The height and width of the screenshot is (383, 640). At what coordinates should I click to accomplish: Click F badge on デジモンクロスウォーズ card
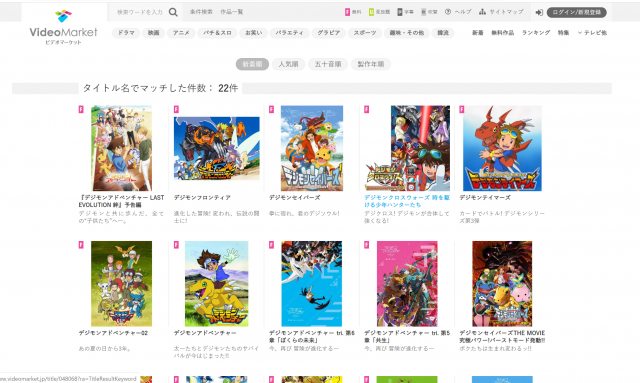coord(367,109)
